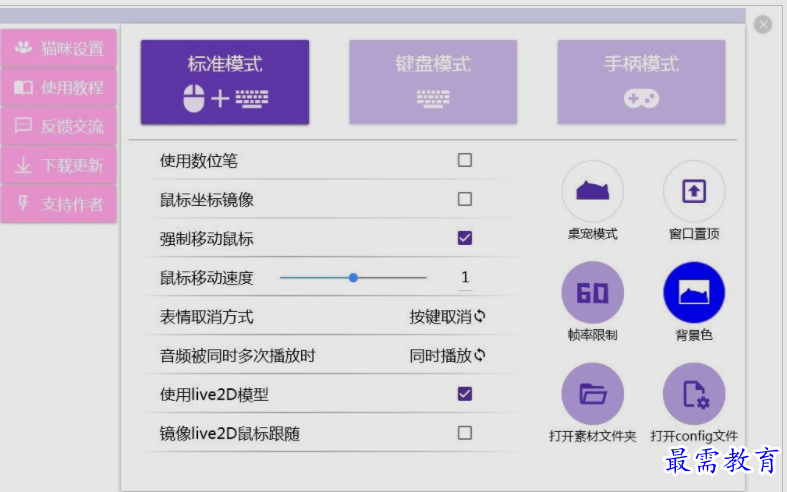This screenshot has width=787, height=492.
Task: Activate 桌宠模式 desktop pet icon
Action: (593, 191)
